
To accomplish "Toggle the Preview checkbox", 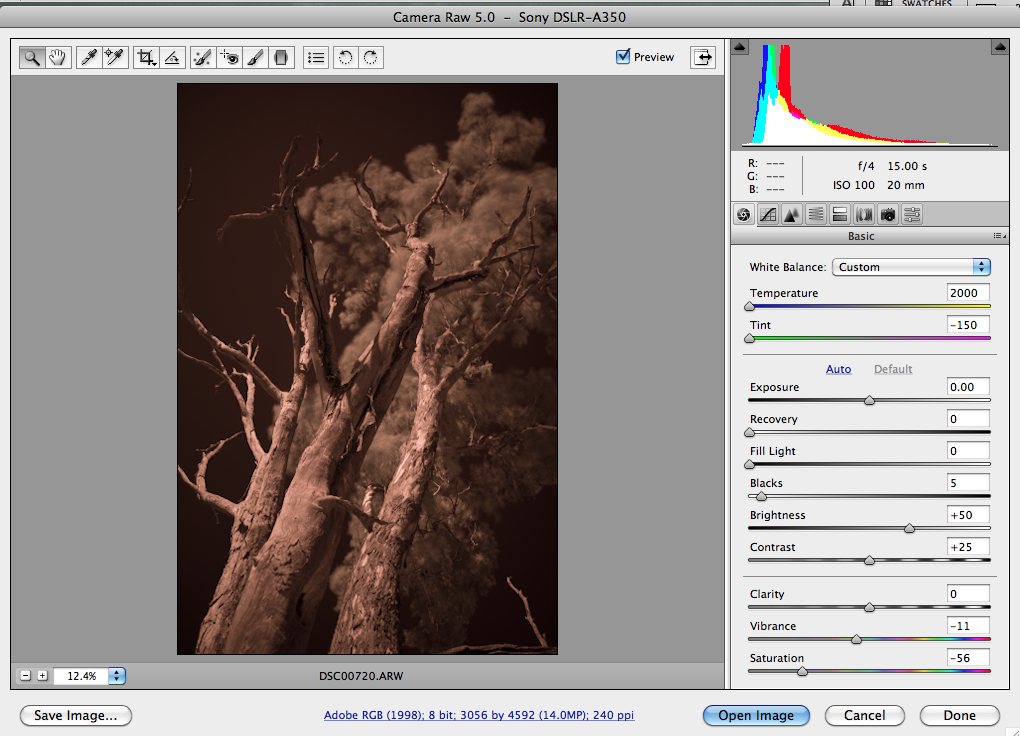I will [623, 57].
